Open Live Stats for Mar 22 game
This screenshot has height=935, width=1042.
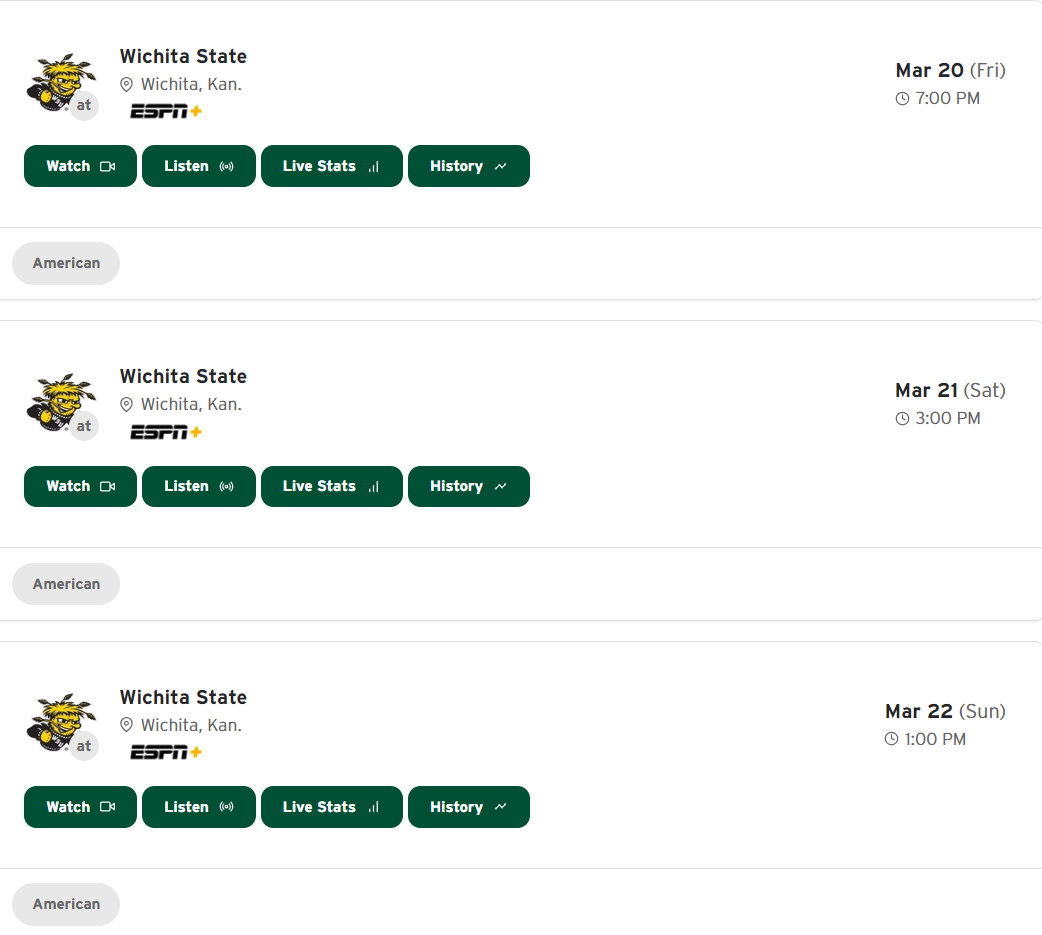[x=331, y=807]
